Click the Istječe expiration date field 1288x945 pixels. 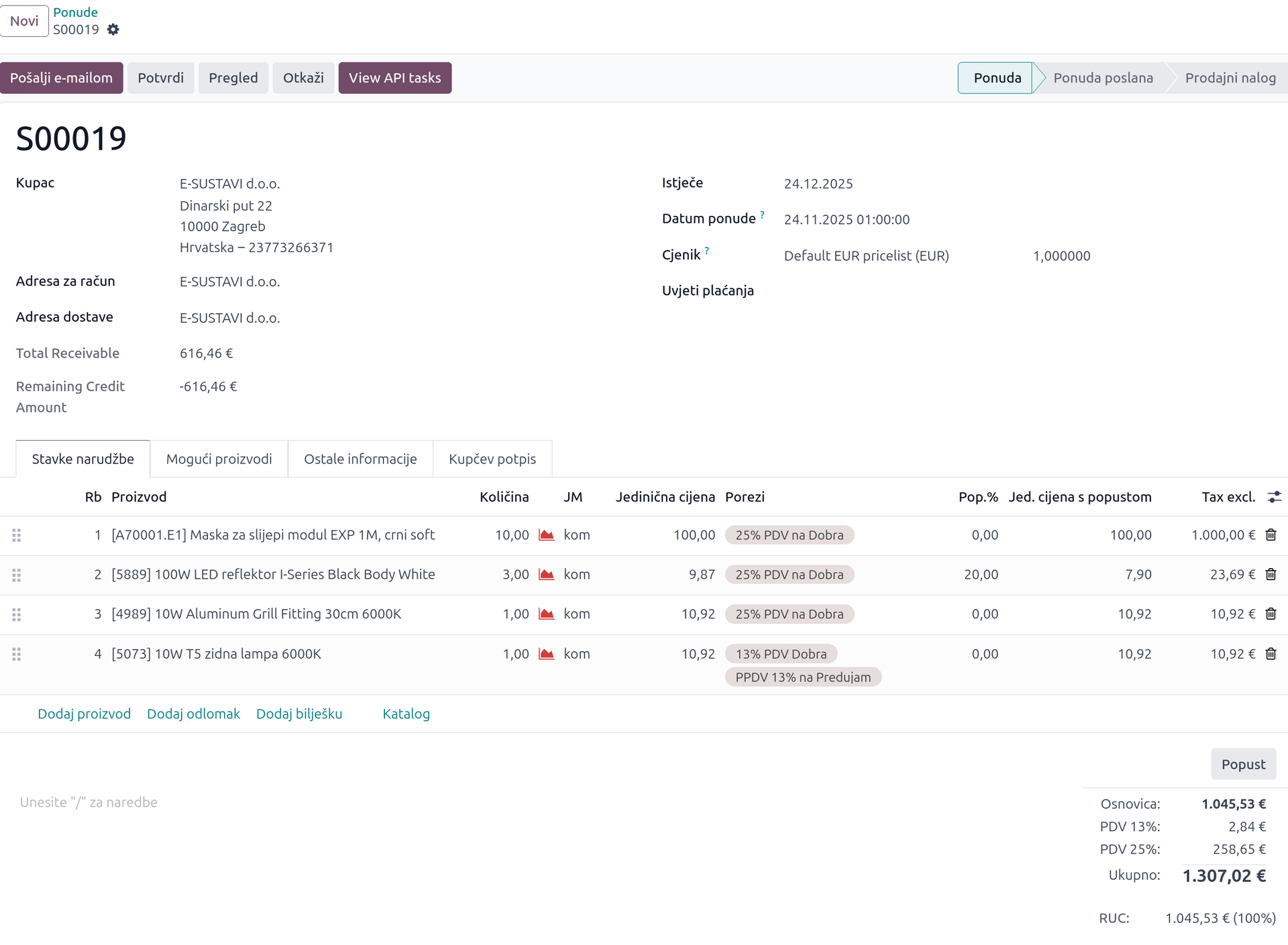tap(818, 184)
